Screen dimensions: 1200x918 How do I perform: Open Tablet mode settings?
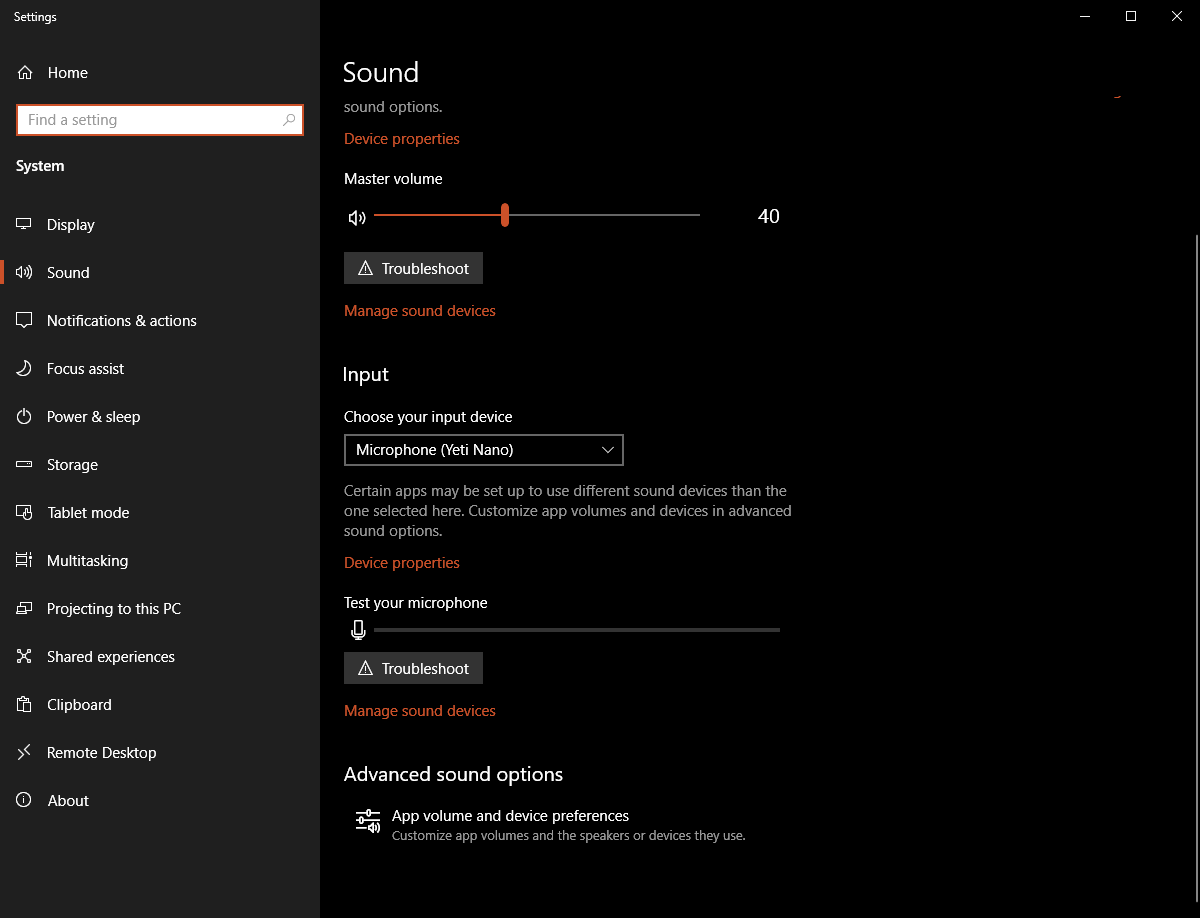(160, 513)
